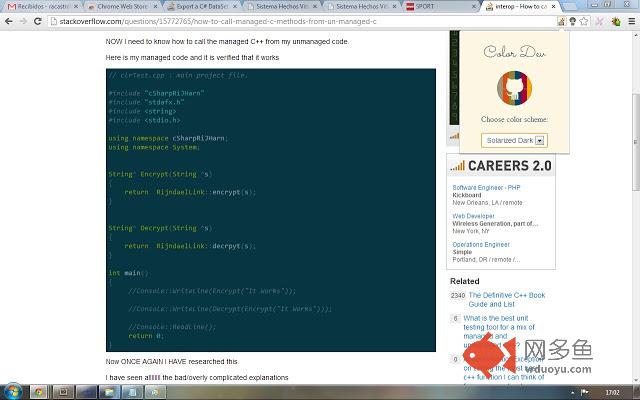This screenshot has width=640, height=400.
Task: Close the SPORT tab
Action: click(473, 7)
